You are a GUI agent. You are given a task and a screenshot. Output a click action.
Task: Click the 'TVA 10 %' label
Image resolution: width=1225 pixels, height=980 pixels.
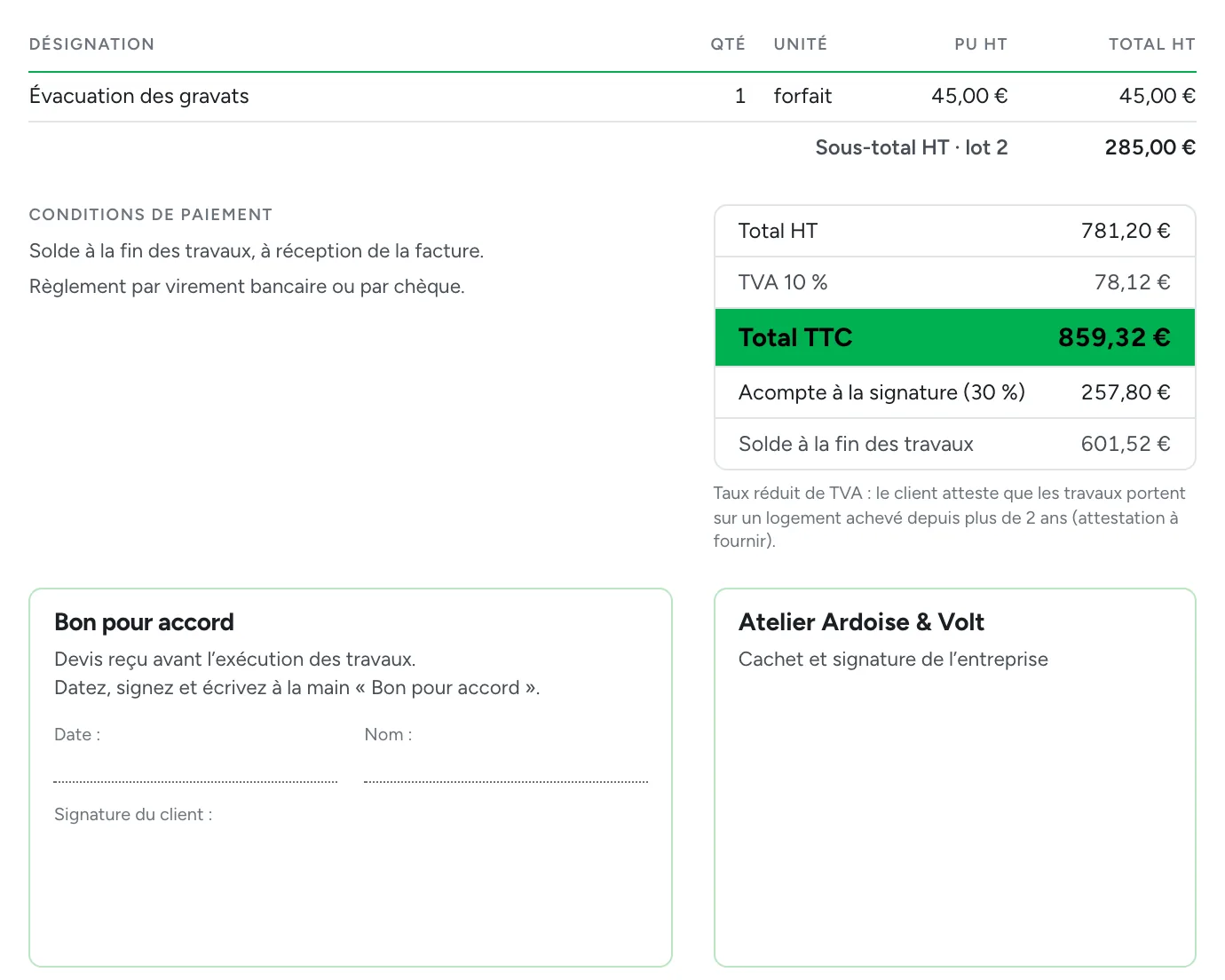point(783,282)
